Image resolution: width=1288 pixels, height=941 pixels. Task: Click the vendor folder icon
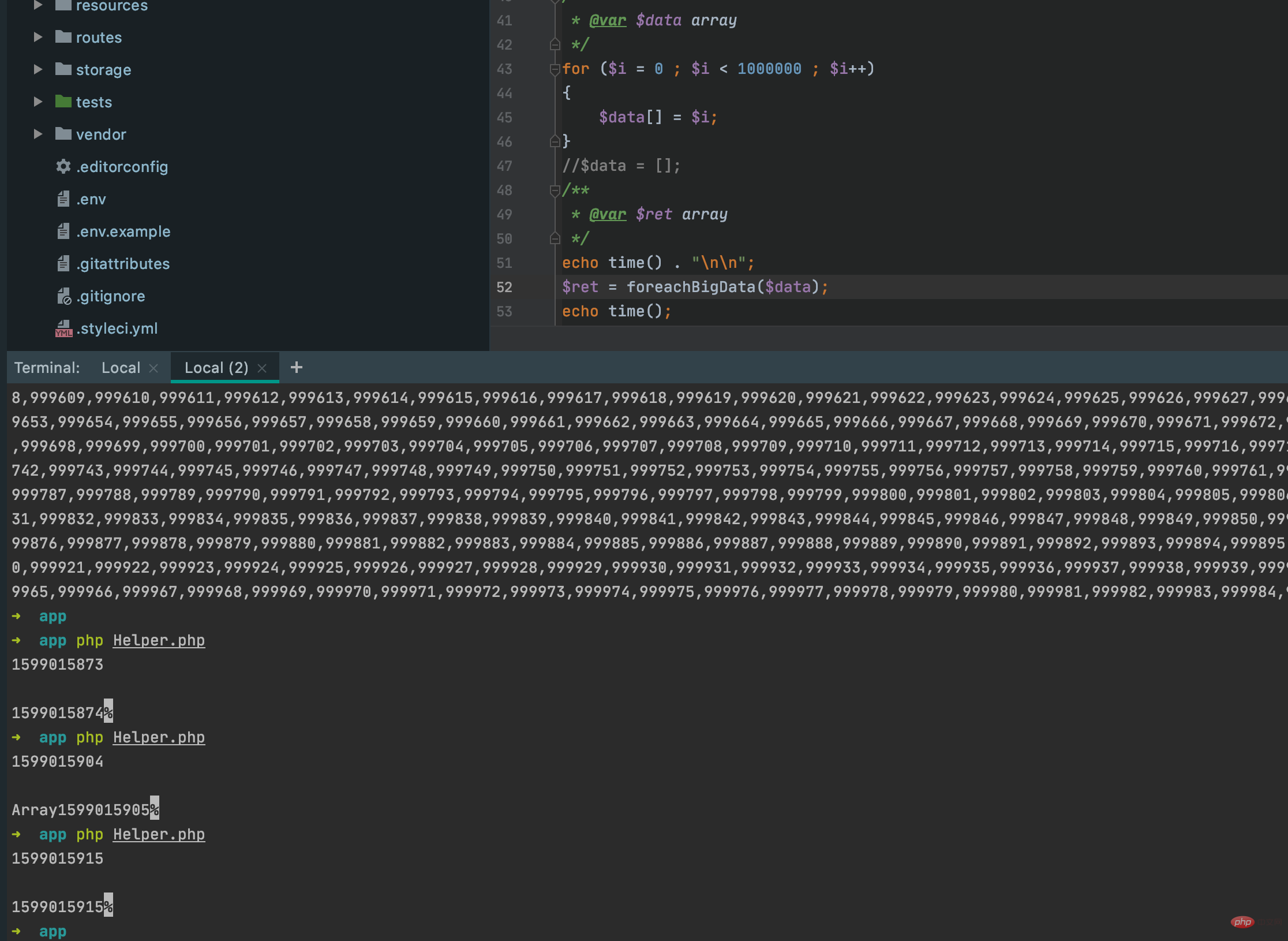(63, 134)
